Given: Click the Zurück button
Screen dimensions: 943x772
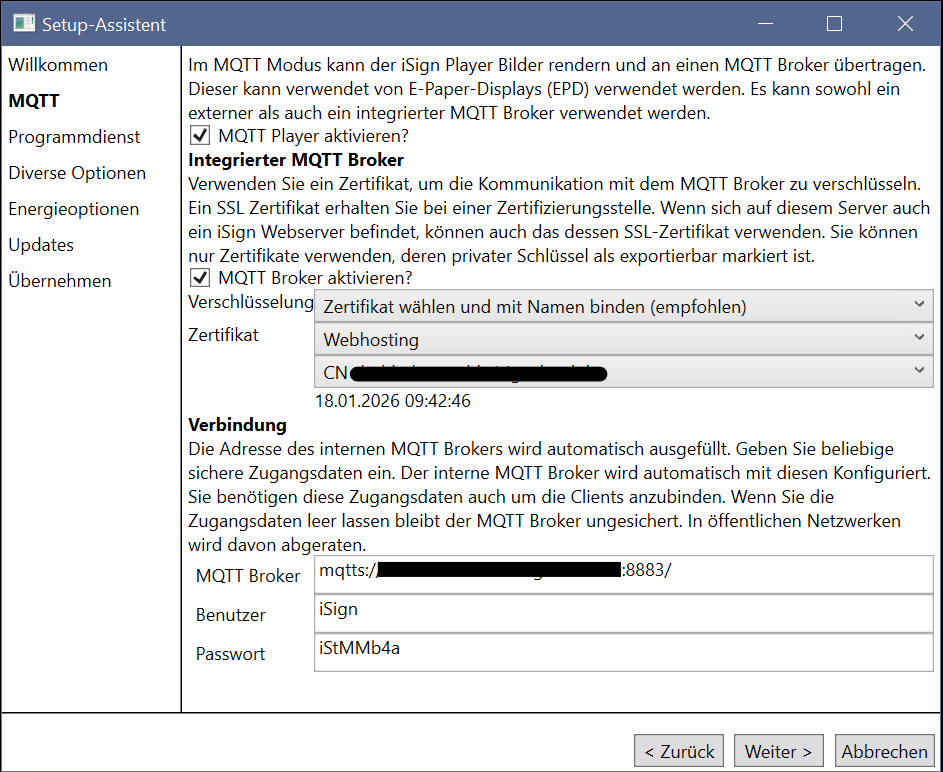Looking at the screenshot, I should [x=679, y=751].
